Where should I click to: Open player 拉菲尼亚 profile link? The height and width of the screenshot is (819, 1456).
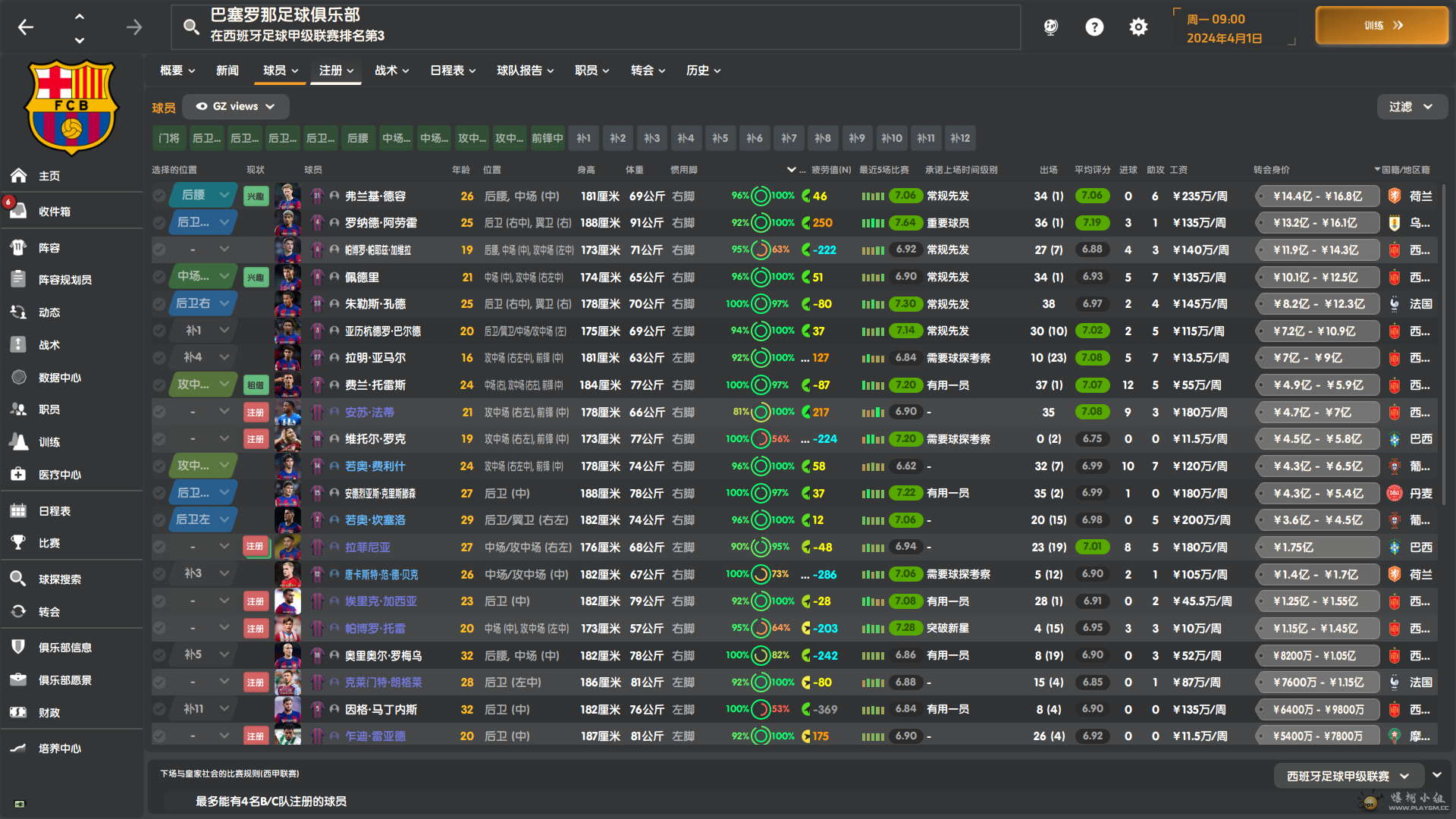pos(368,547)
